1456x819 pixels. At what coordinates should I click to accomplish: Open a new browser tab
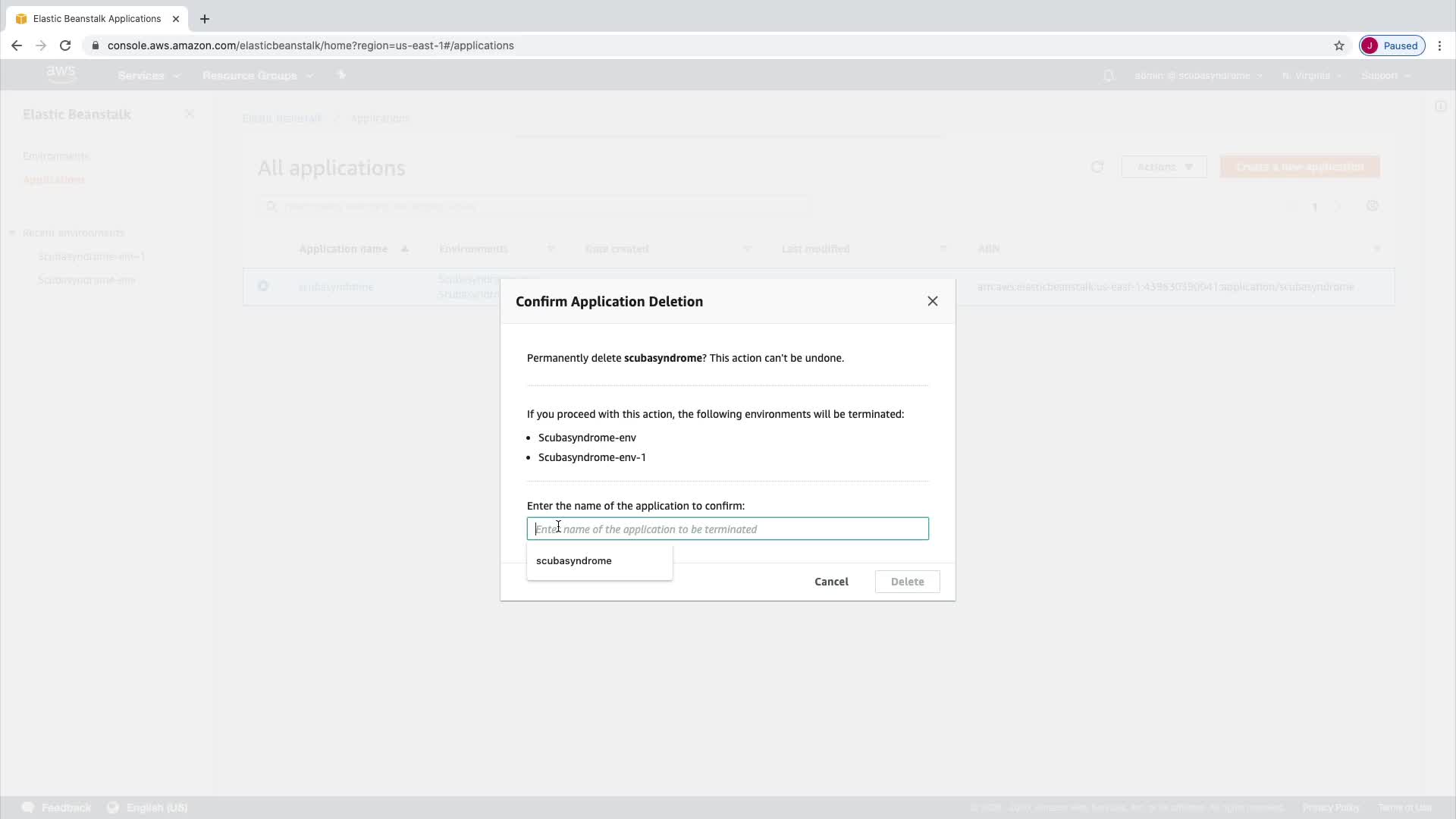pyautogui.click(x=205, y=19)
